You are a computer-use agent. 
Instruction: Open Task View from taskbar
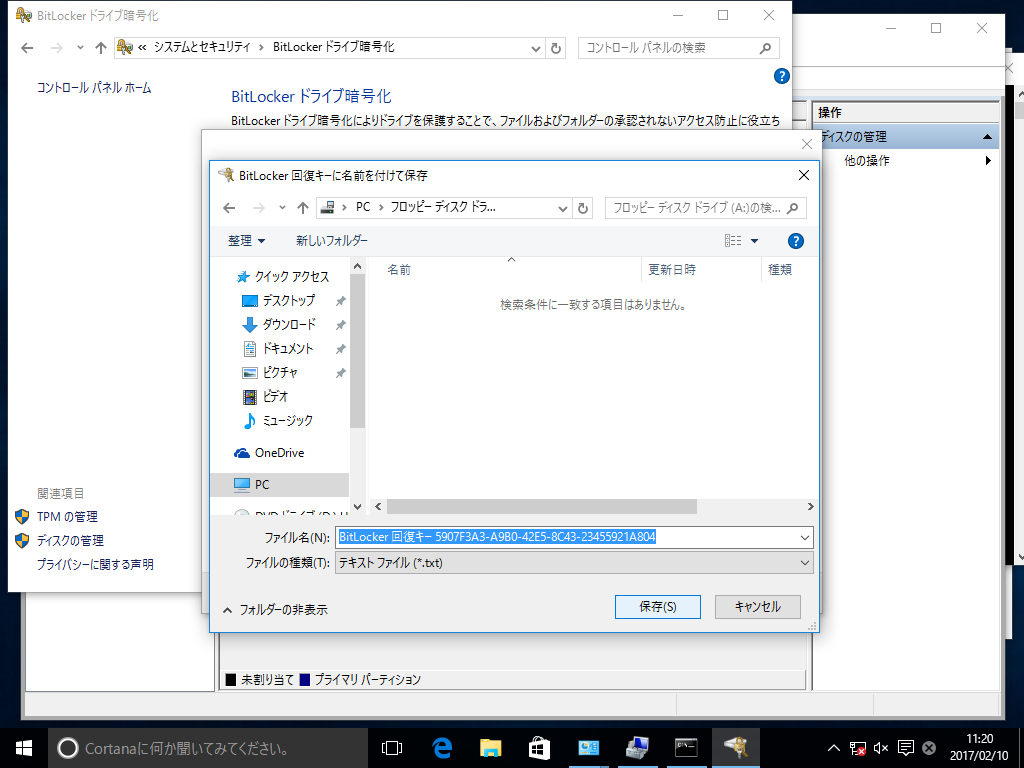(392, 748)
